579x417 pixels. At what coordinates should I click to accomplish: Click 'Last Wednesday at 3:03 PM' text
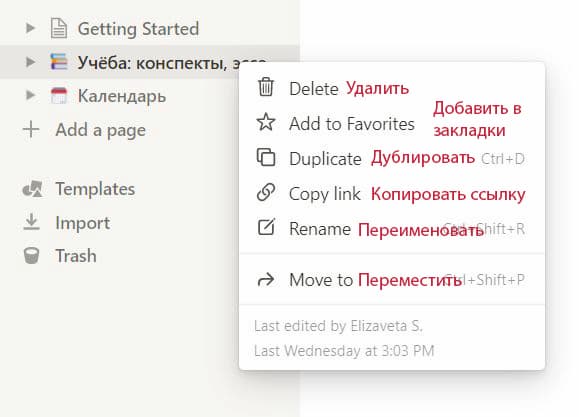click(x=344, y=351)
